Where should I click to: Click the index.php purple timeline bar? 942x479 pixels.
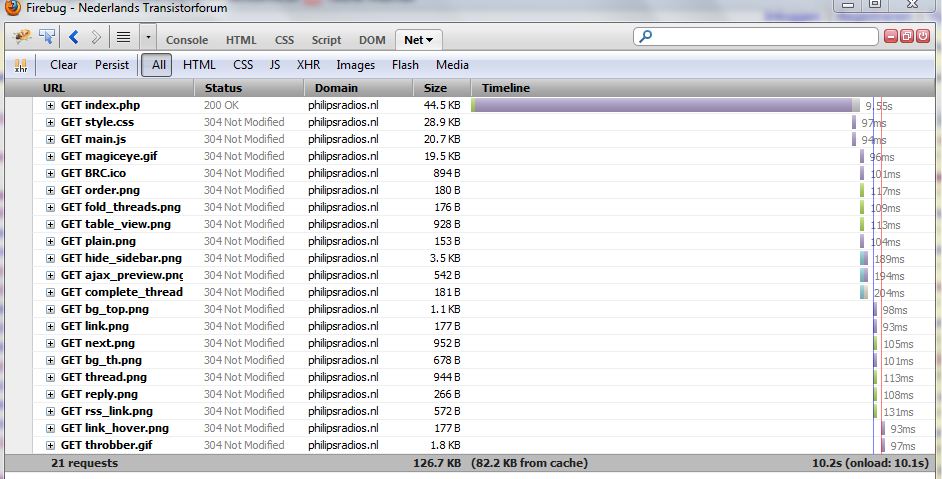664,105
